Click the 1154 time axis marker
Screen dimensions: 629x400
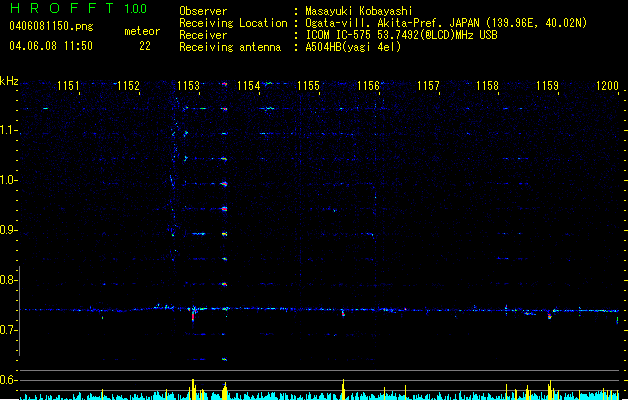click(248, 86)
